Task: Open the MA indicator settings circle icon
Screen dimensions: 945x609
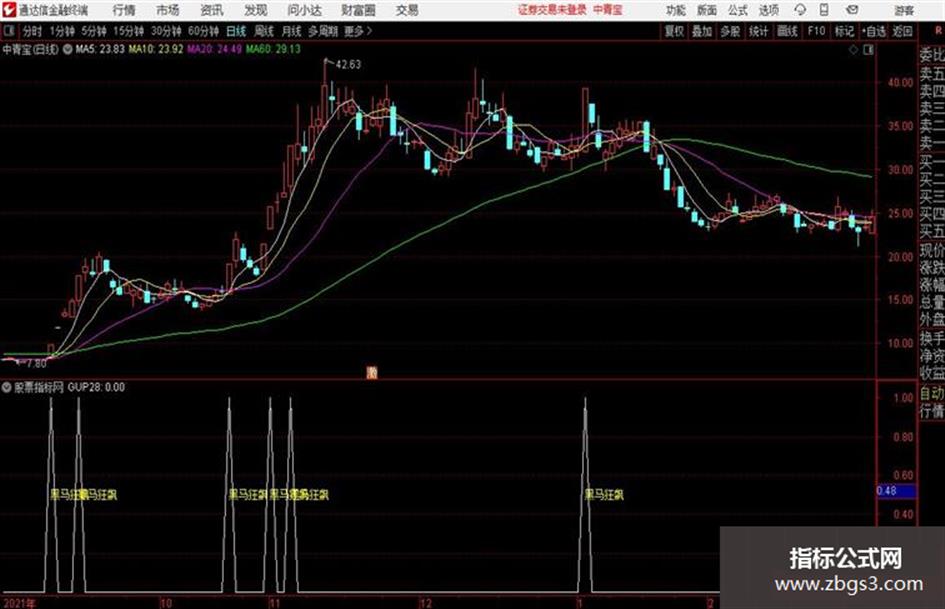Action: [x=68, y=49]
